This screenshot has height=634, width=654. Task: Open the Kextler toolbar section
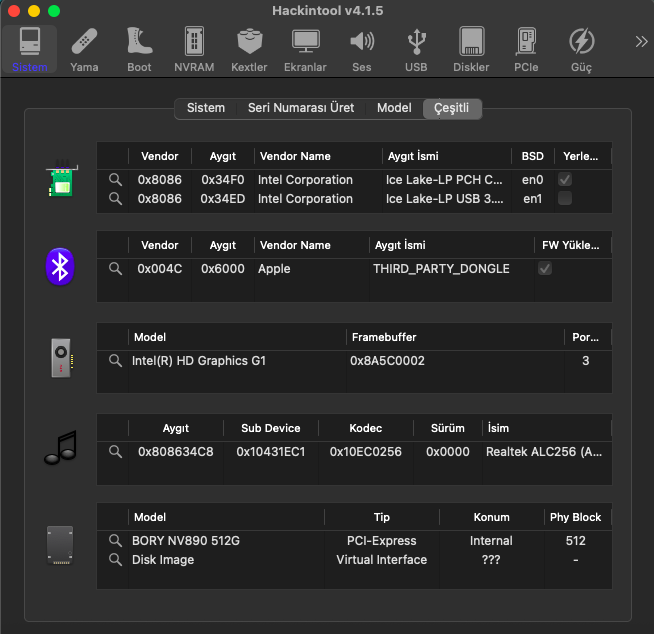(x=249, y=50)
